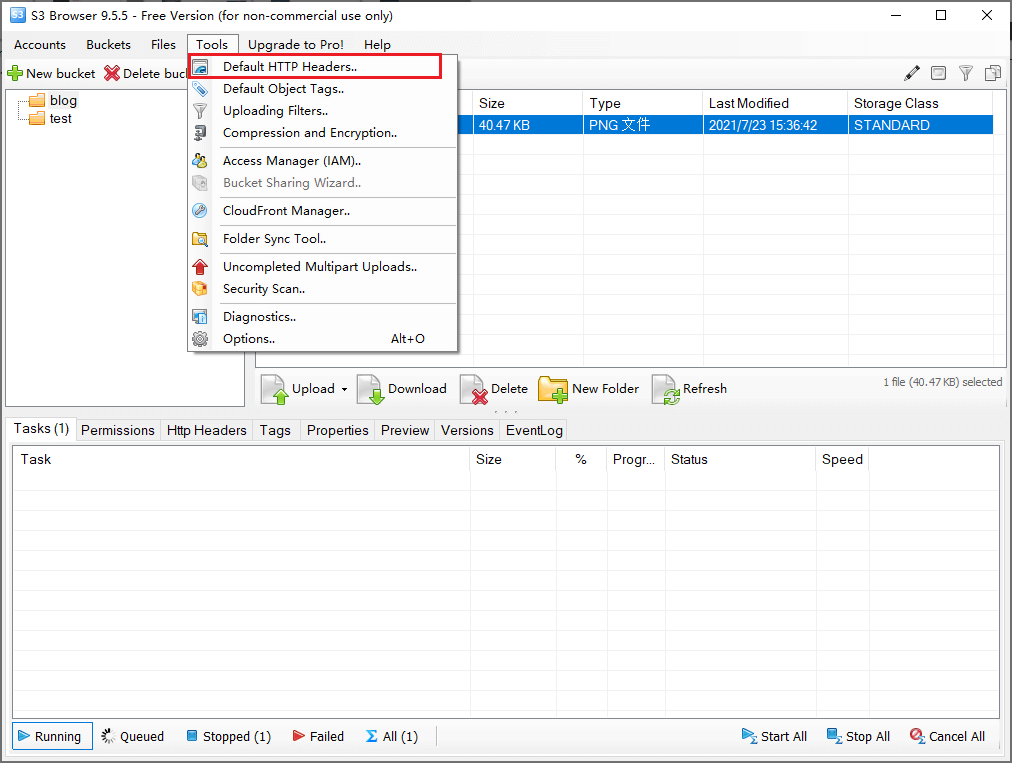The width and height of the screenshot is (1012, 763).
Task: Click the window icon beside the pencil
Action: point(938,73)
